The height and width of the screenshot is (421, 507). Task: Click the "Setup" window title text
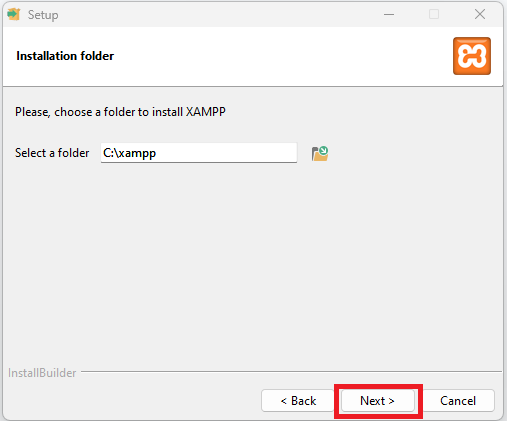click(x=43, y=15)
